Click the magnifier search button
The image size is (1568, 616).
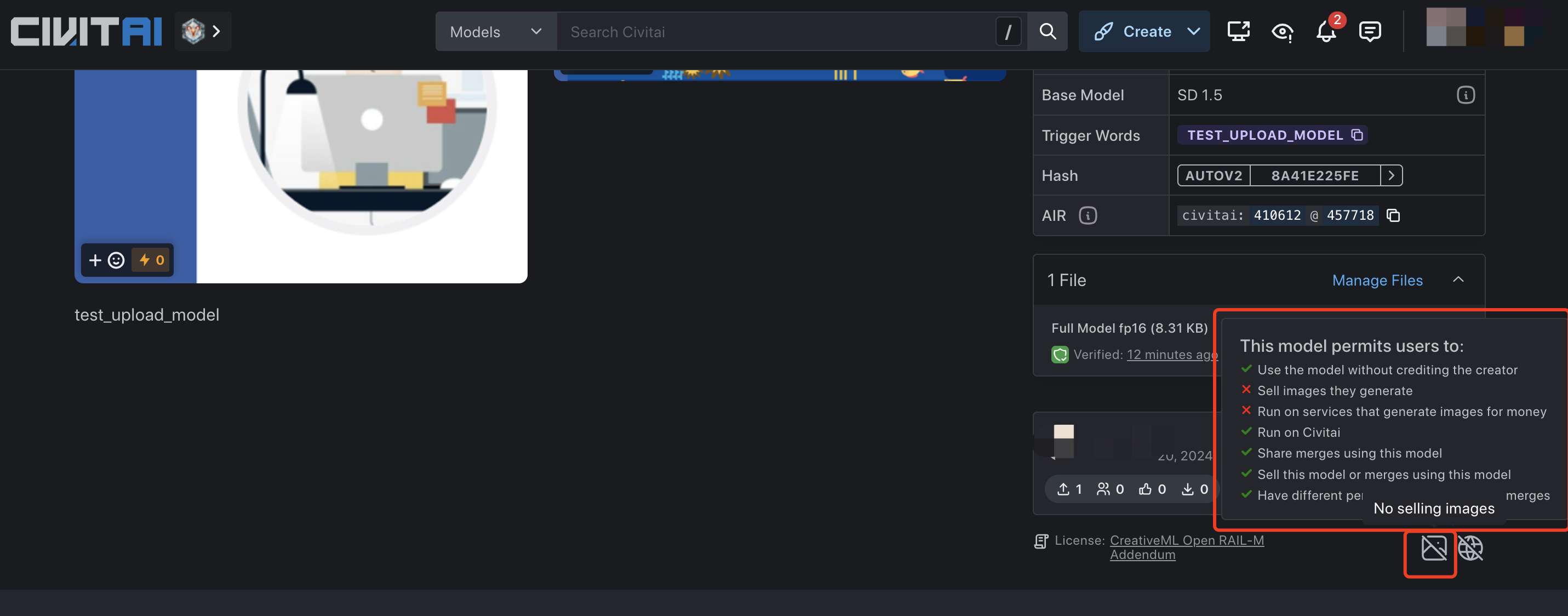click(x=1047, y=32)
